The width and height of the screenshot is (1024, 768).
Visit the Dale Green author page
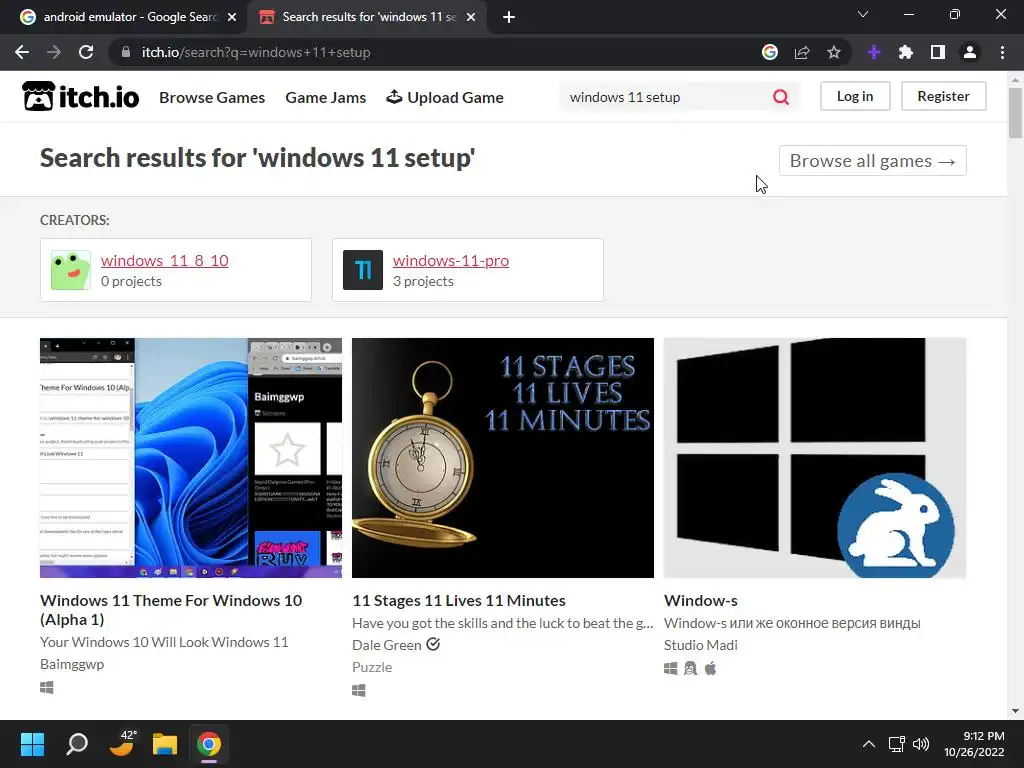coord(387,645)
